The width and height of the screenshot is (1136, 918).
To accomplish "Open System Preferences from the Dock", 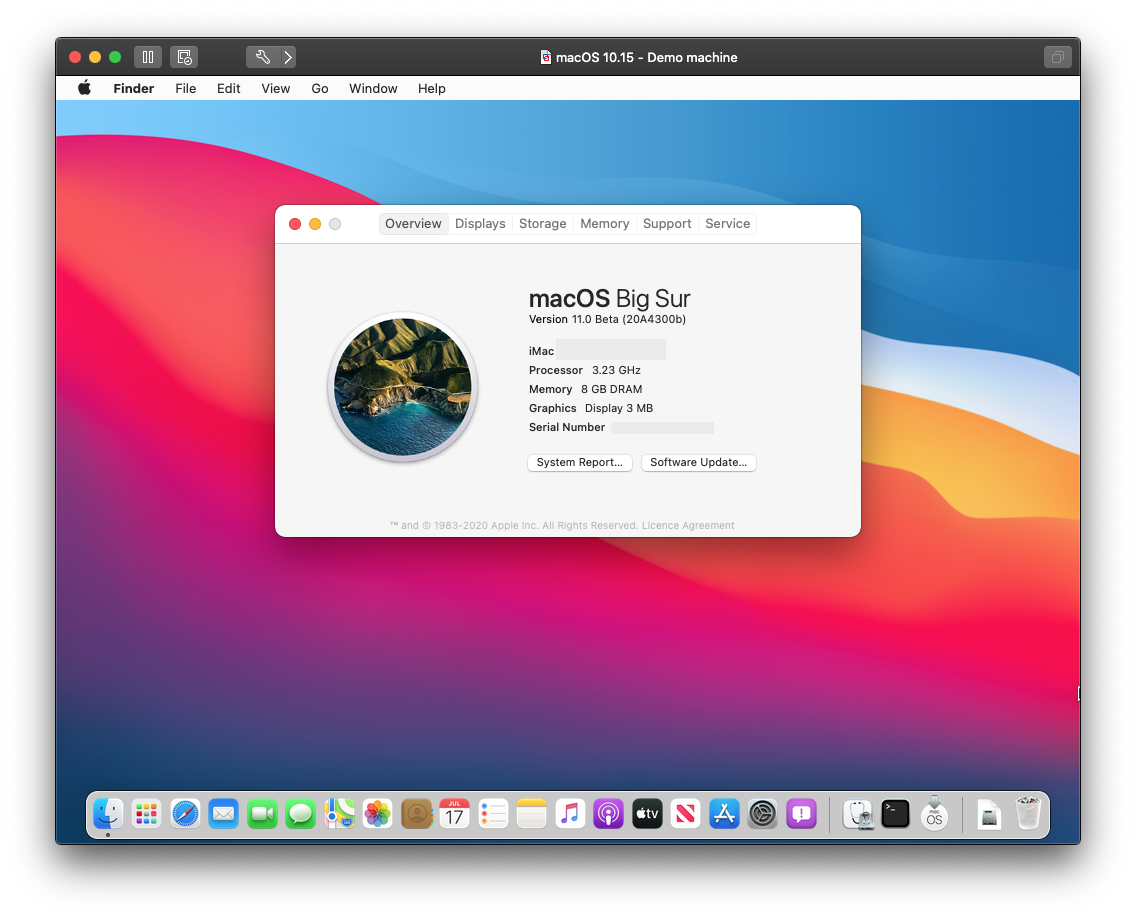I will tap(762, 814).
